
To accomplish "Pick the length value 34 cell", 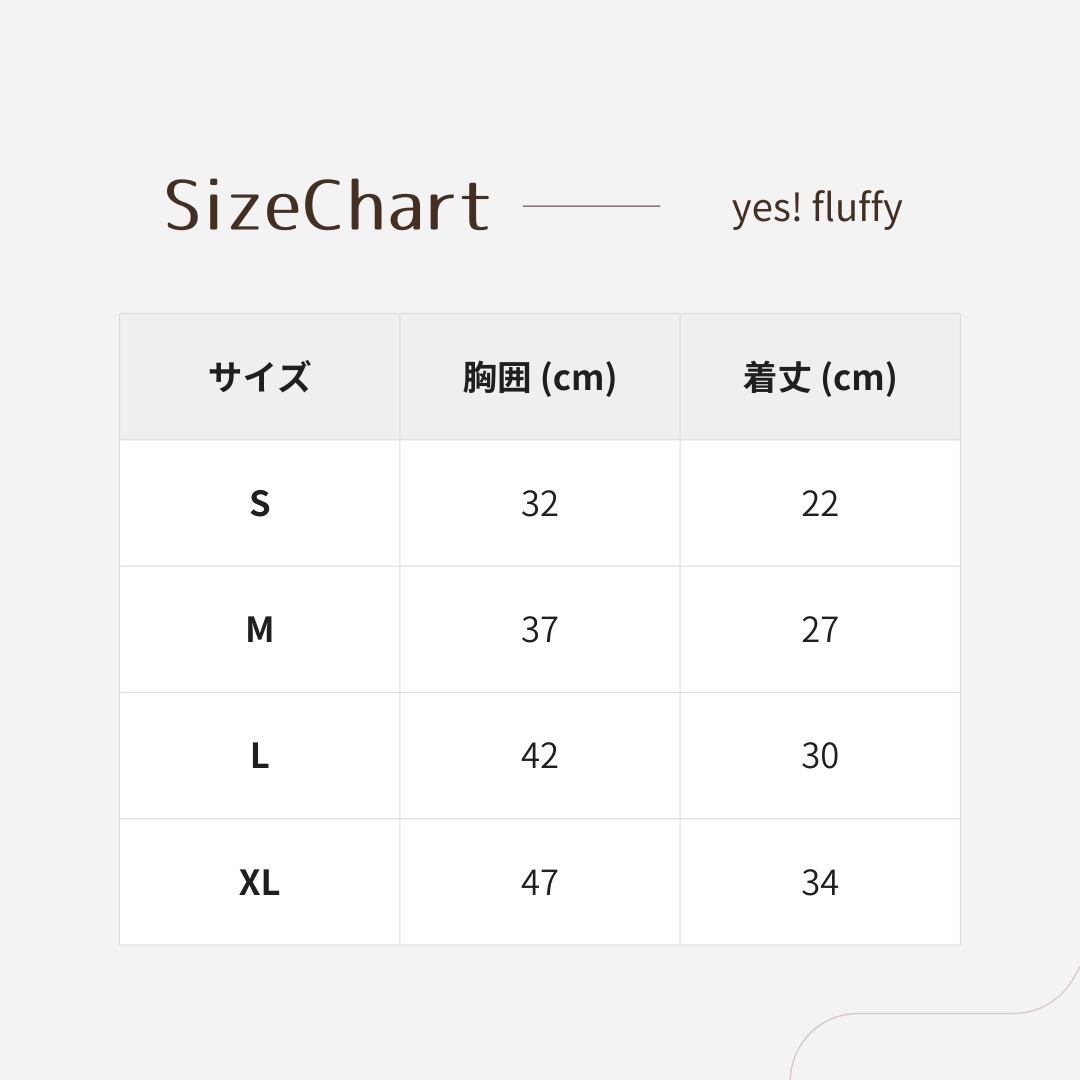I will coord(819,882).
